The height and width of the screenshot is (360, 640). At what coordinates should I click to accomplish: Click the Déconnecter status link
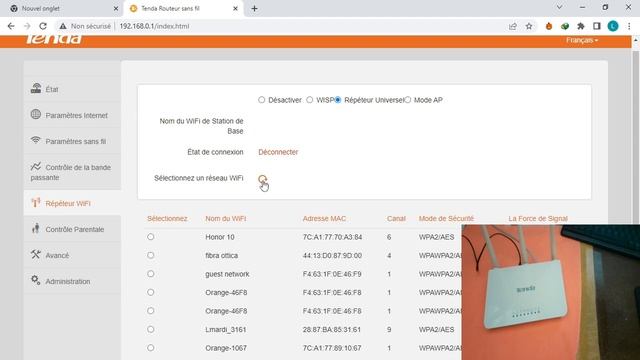click(x=278, y=152)
